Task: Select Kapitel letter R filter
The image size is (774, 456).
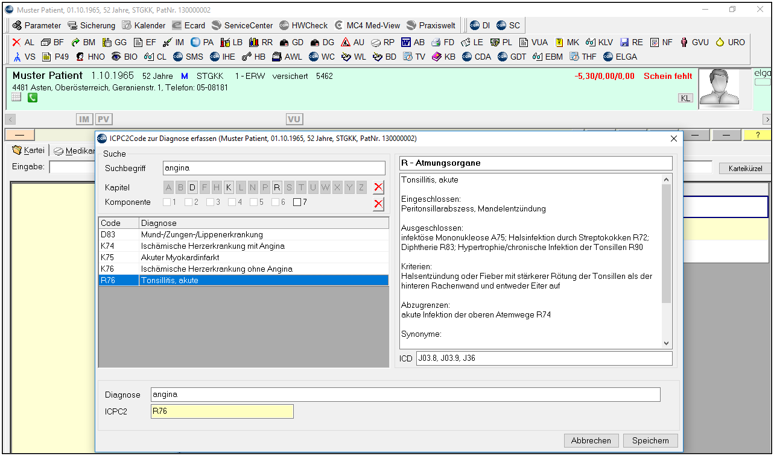Action: (277, 188)
